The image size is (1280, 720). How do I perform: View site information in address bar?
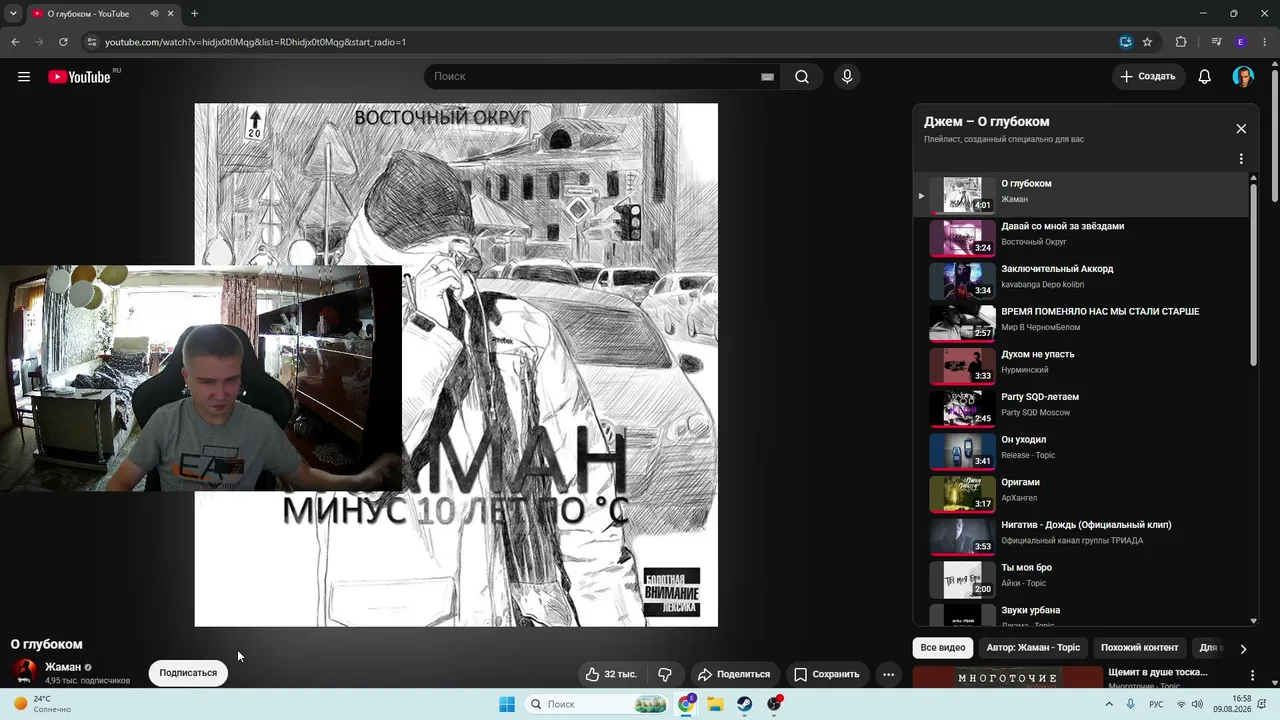(x=91, y=42)
